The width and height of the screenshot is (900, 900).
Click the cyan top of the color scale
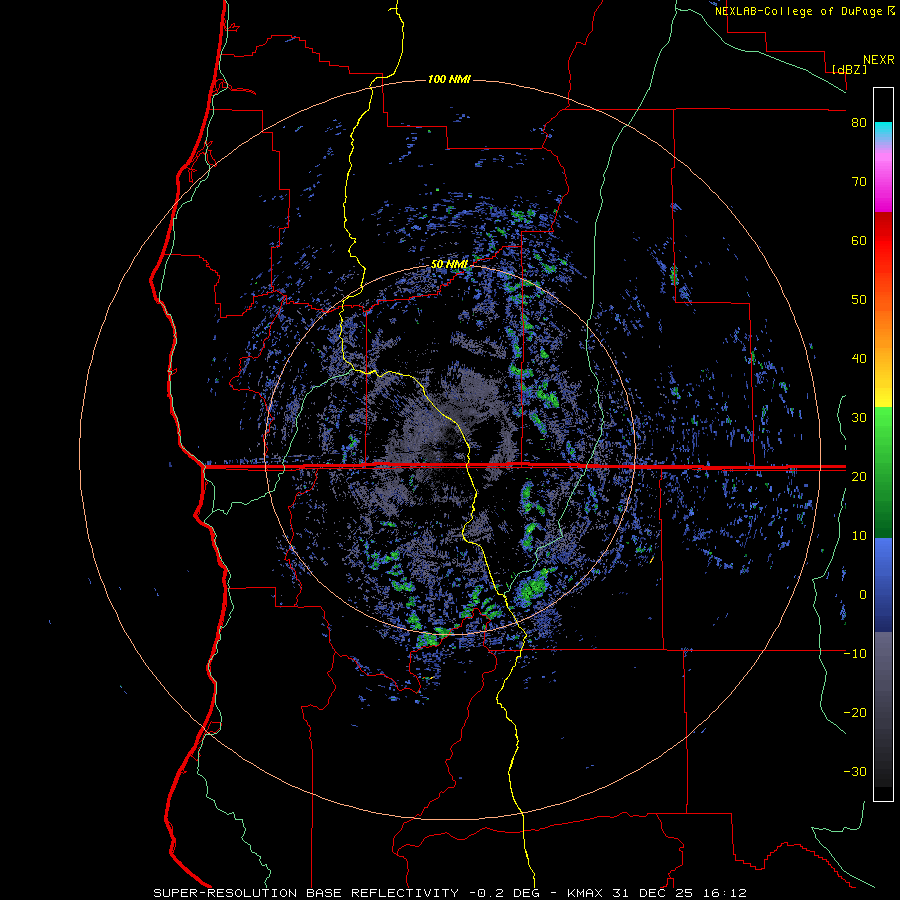(883, 132)
